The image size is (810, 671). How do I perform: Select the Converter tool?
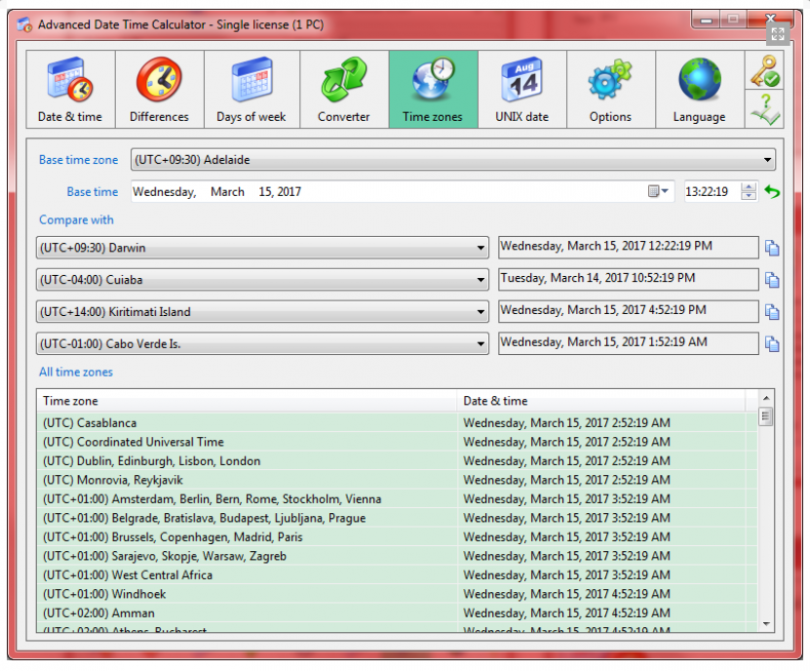[344, 89]
